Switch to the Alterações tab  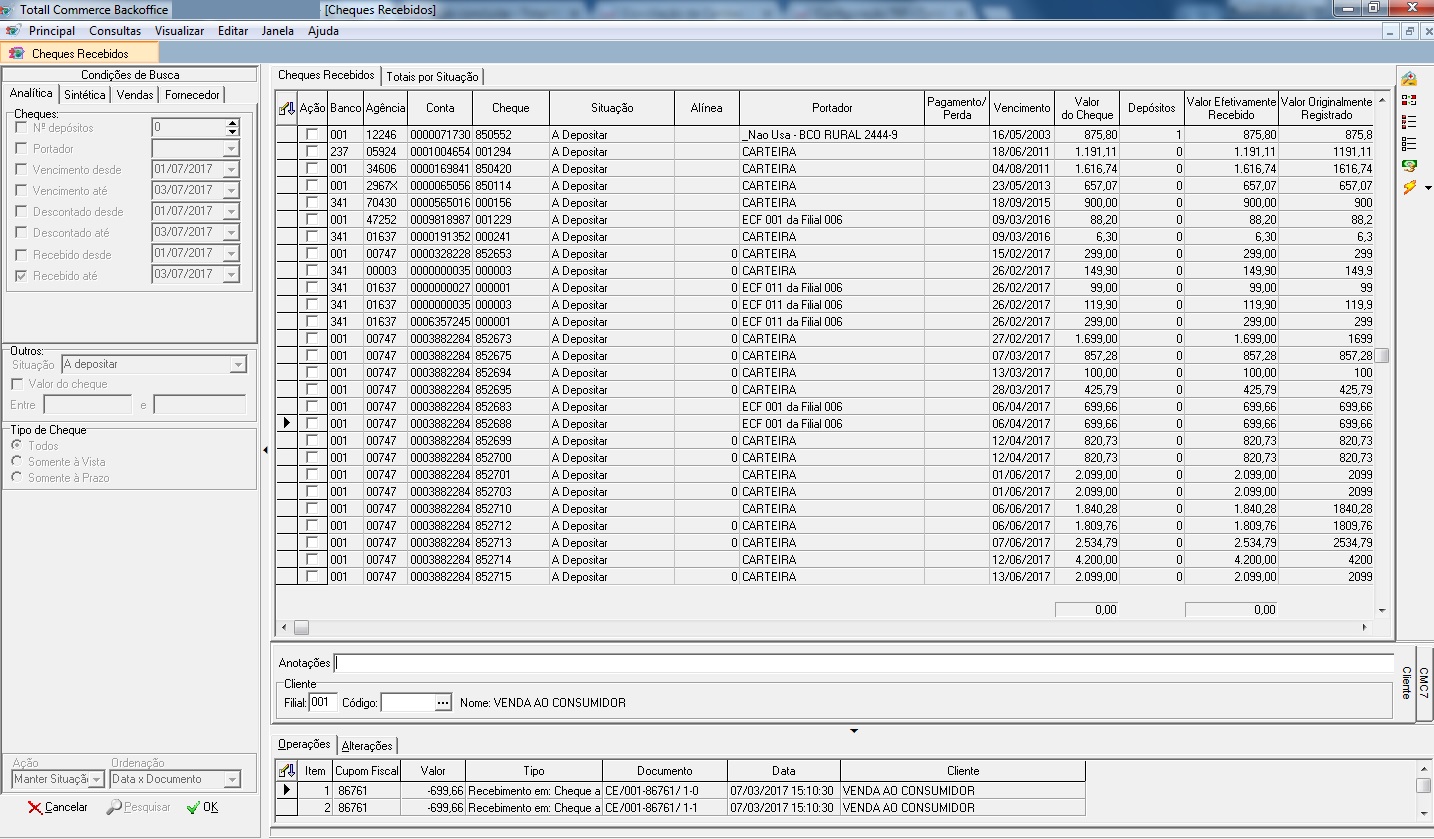click(x=367, y=745)
